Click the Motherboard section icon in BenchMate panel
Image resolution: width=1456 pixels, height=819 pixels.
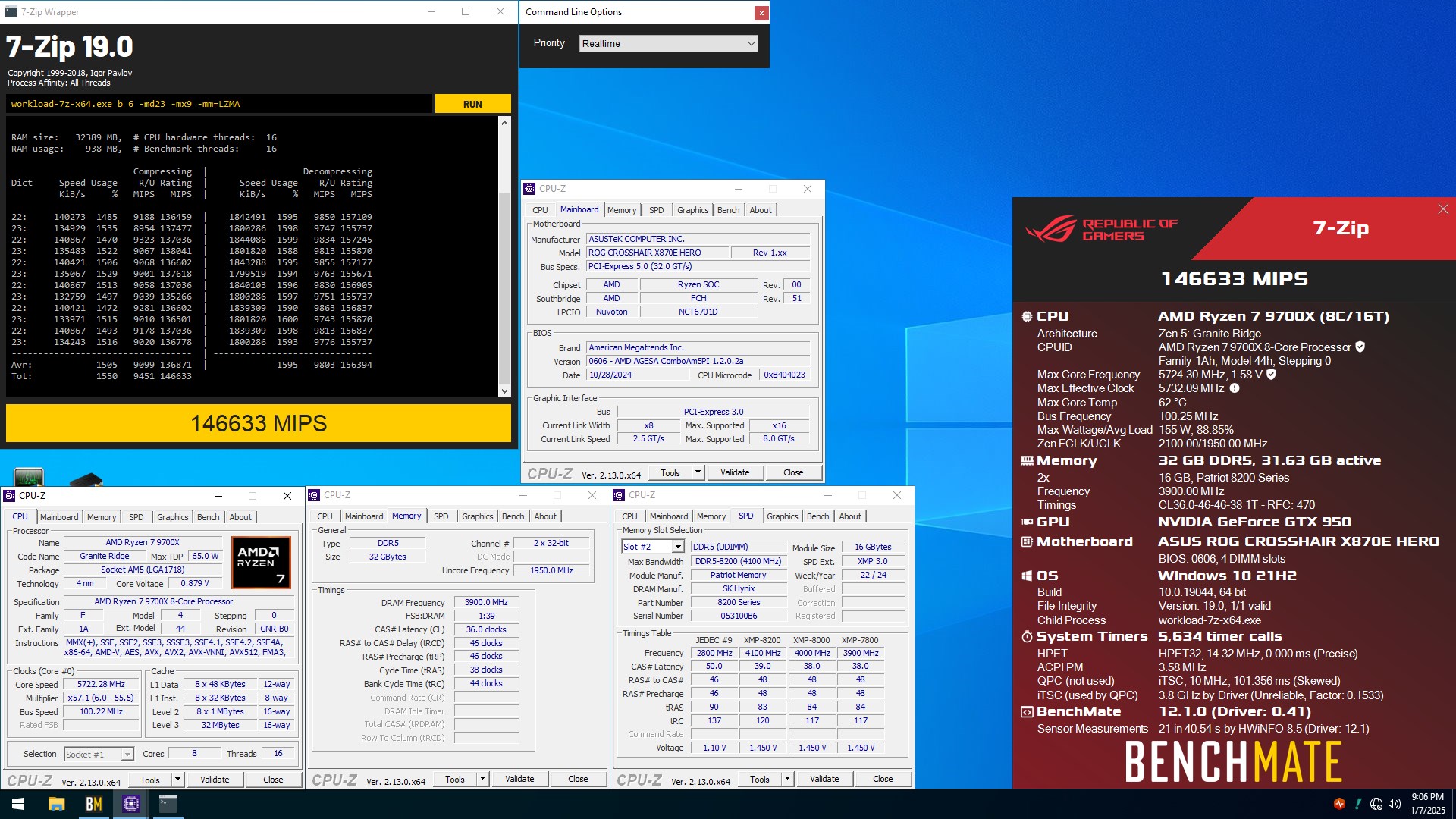point(1027,542)
